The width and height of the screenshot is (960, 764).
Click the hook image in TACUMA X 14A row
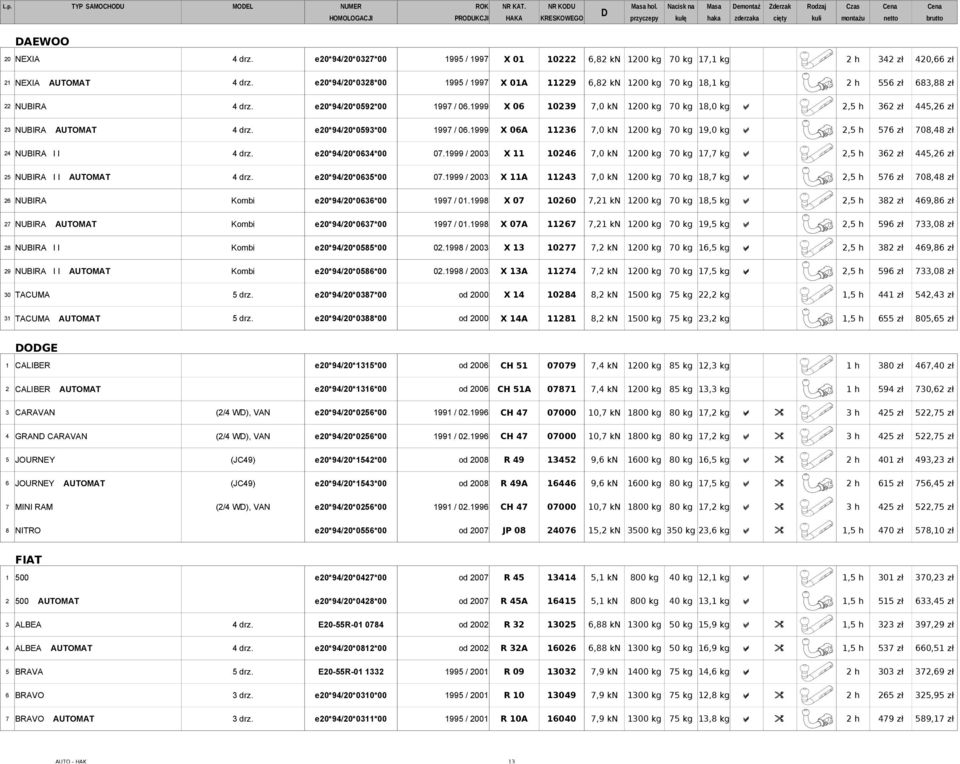(x=816, y=318)
